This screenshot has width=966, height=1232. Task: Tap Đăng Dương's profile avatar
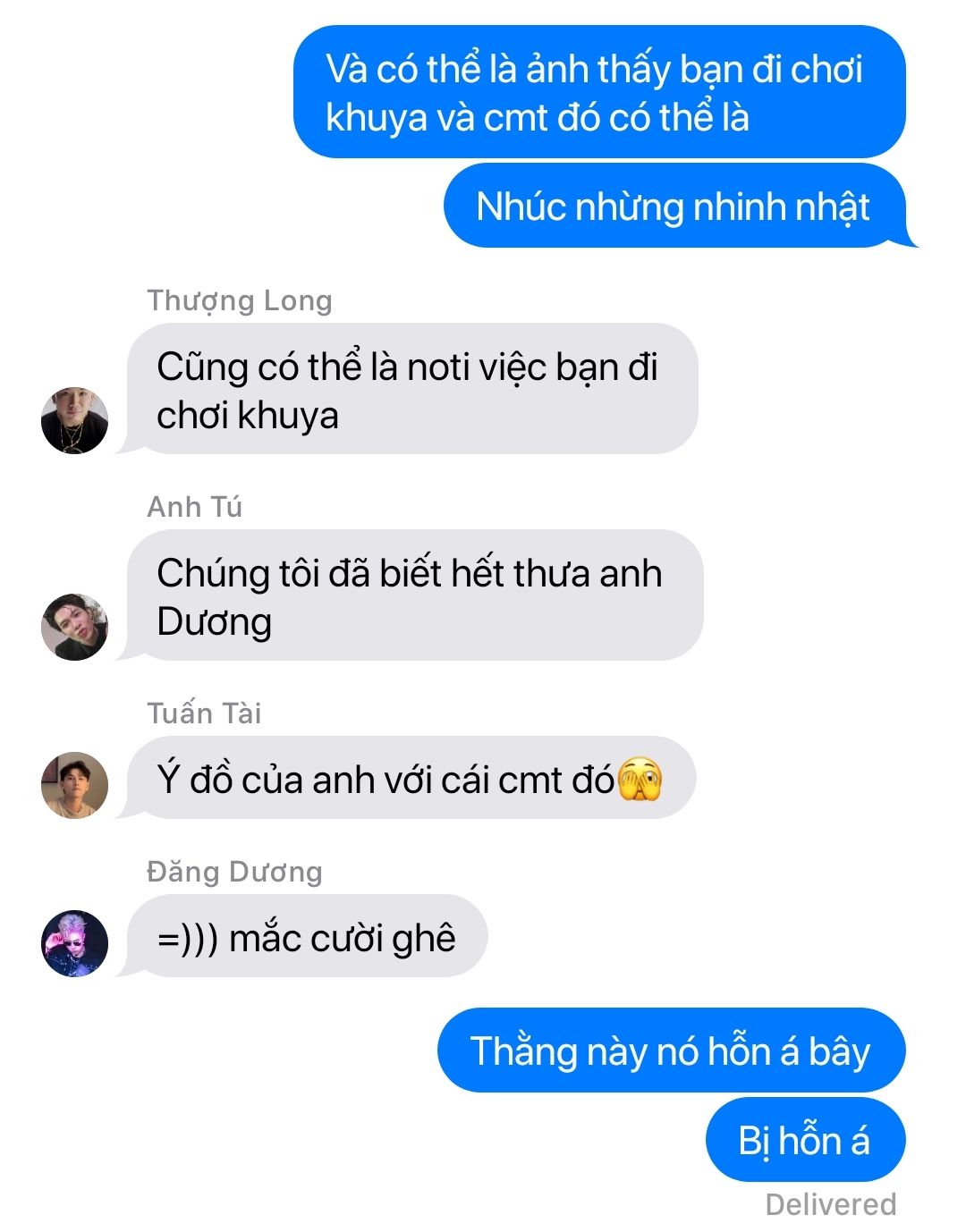pos(74,943)
